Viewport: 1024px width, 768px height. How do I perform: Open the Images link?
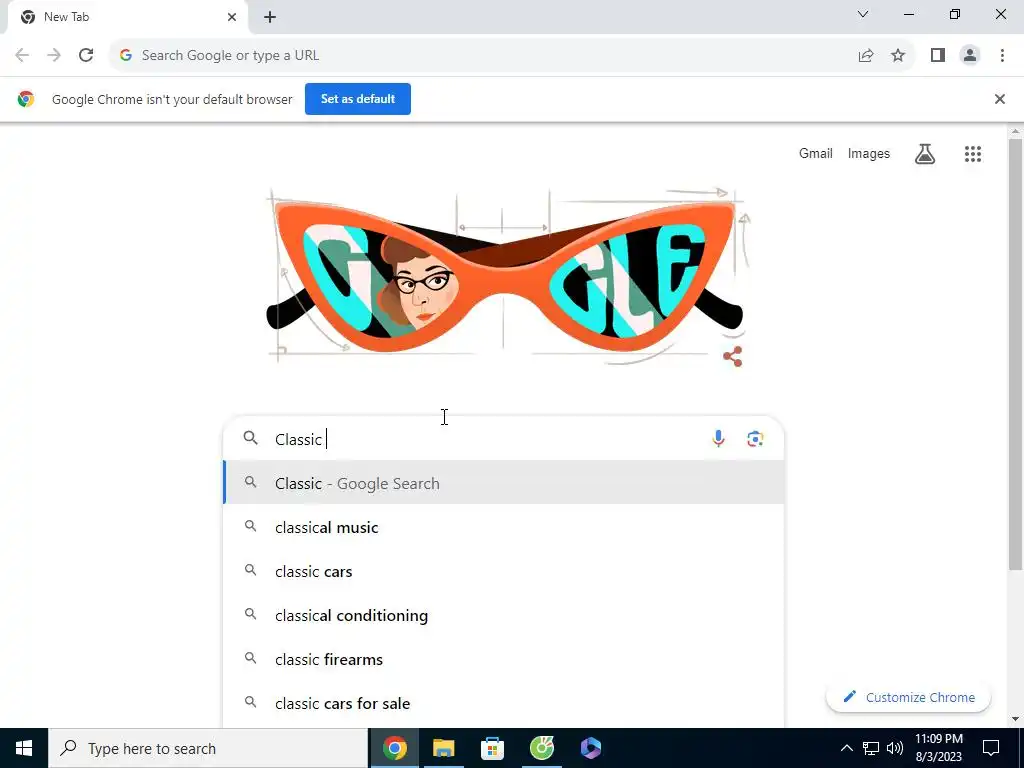tap(869, 153)
